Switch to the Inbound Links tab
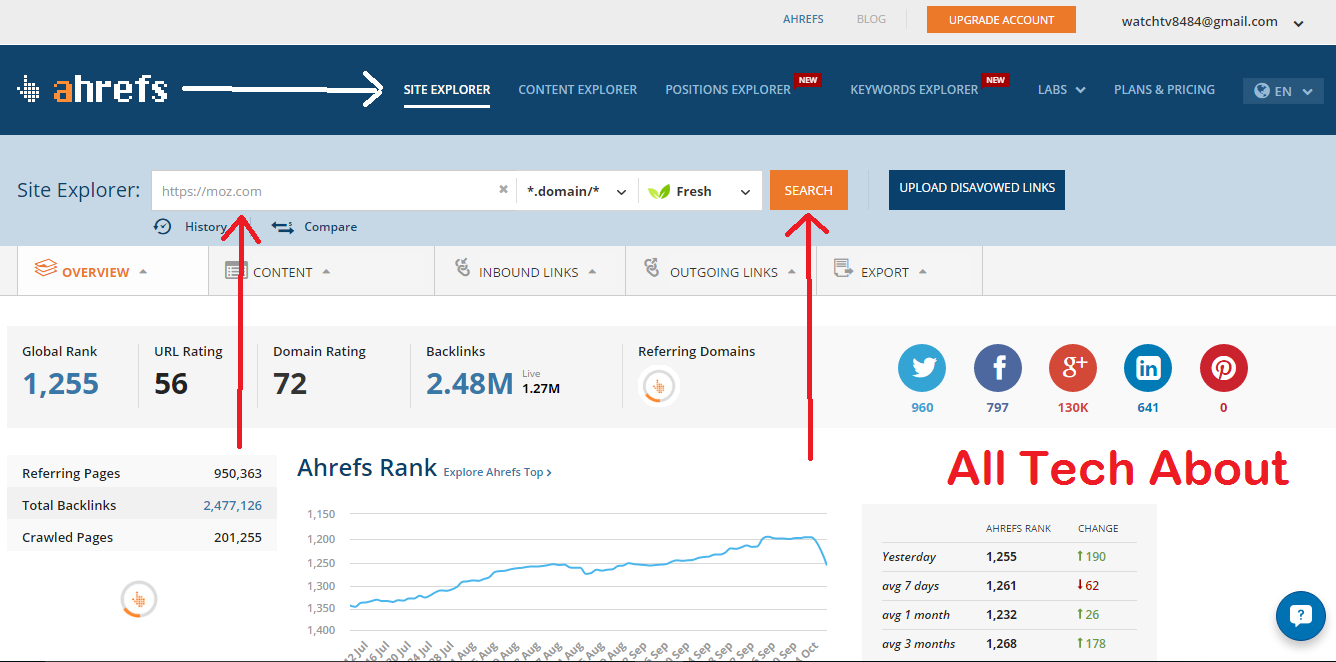 click(530, 271)
